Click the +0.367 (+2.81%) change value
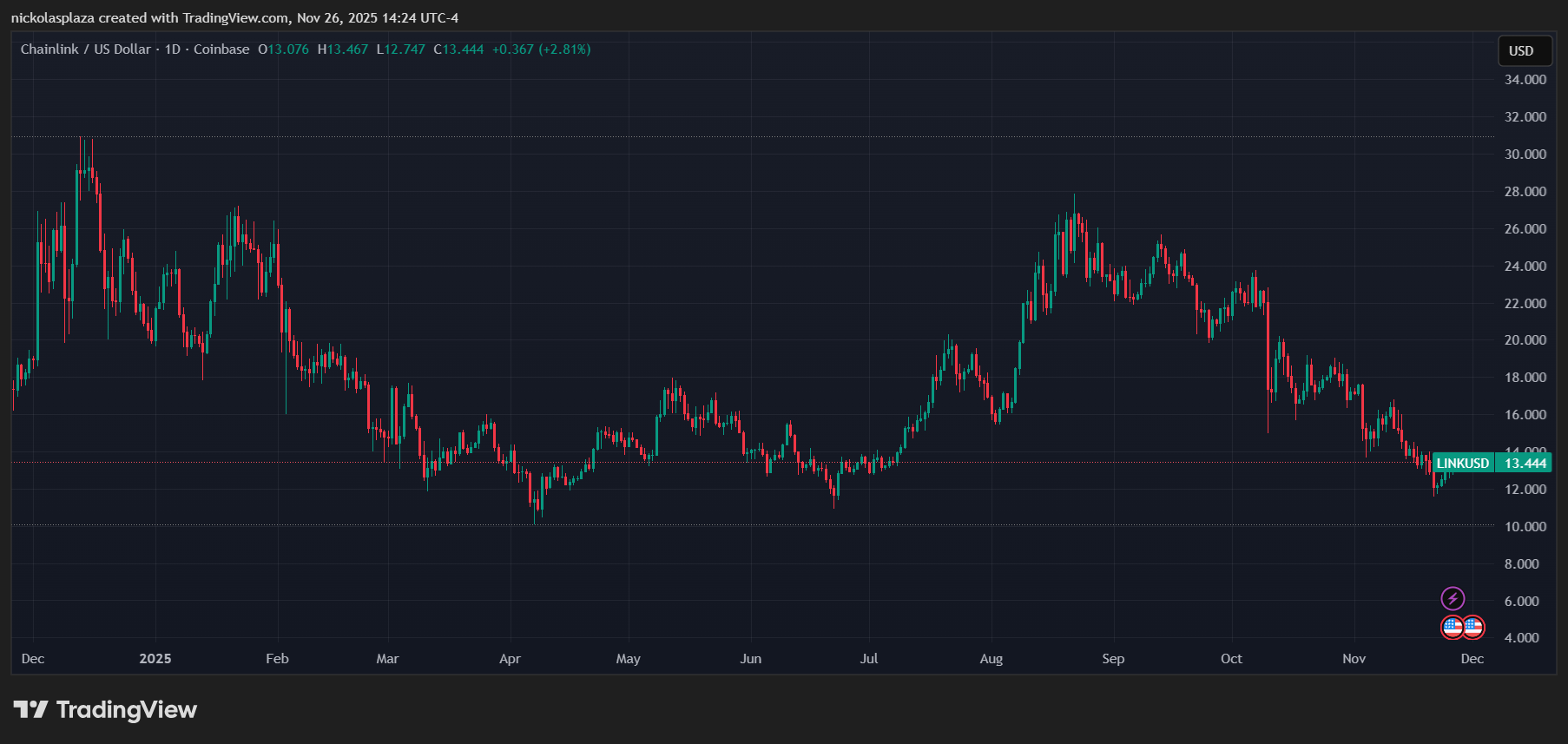This screenshot has height=744, width=1568. [x=541, y=49]
